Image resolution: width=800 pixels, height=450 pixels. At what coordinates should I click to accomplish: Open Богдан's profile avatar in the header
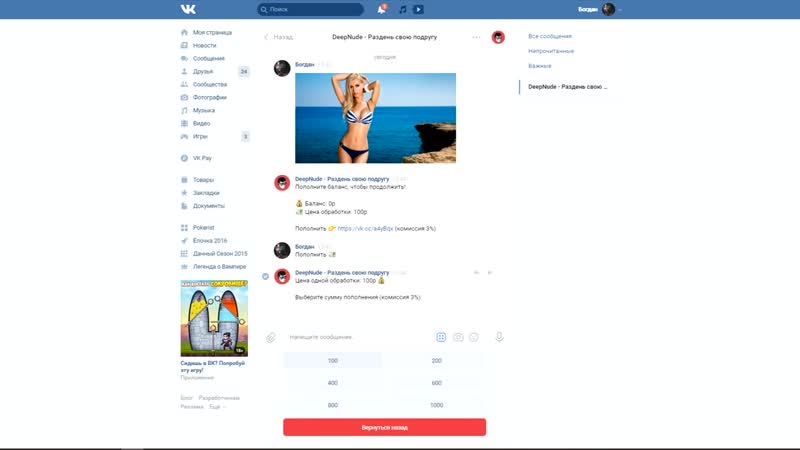coord(608,9)
